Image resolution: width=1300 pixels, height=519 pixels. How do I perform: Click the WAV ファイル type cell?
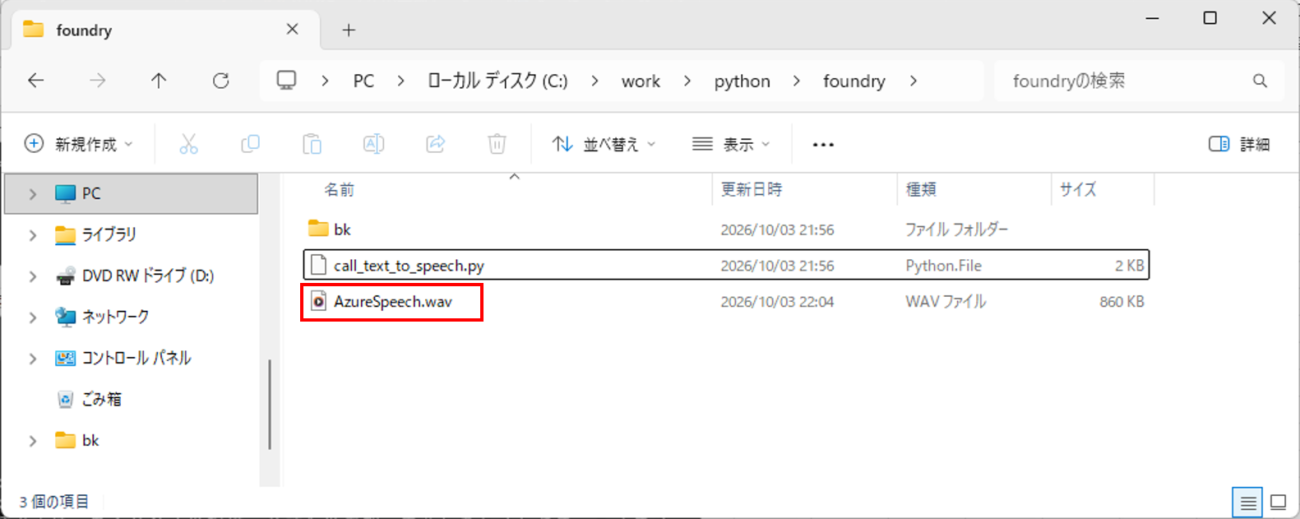coord(945,301)
